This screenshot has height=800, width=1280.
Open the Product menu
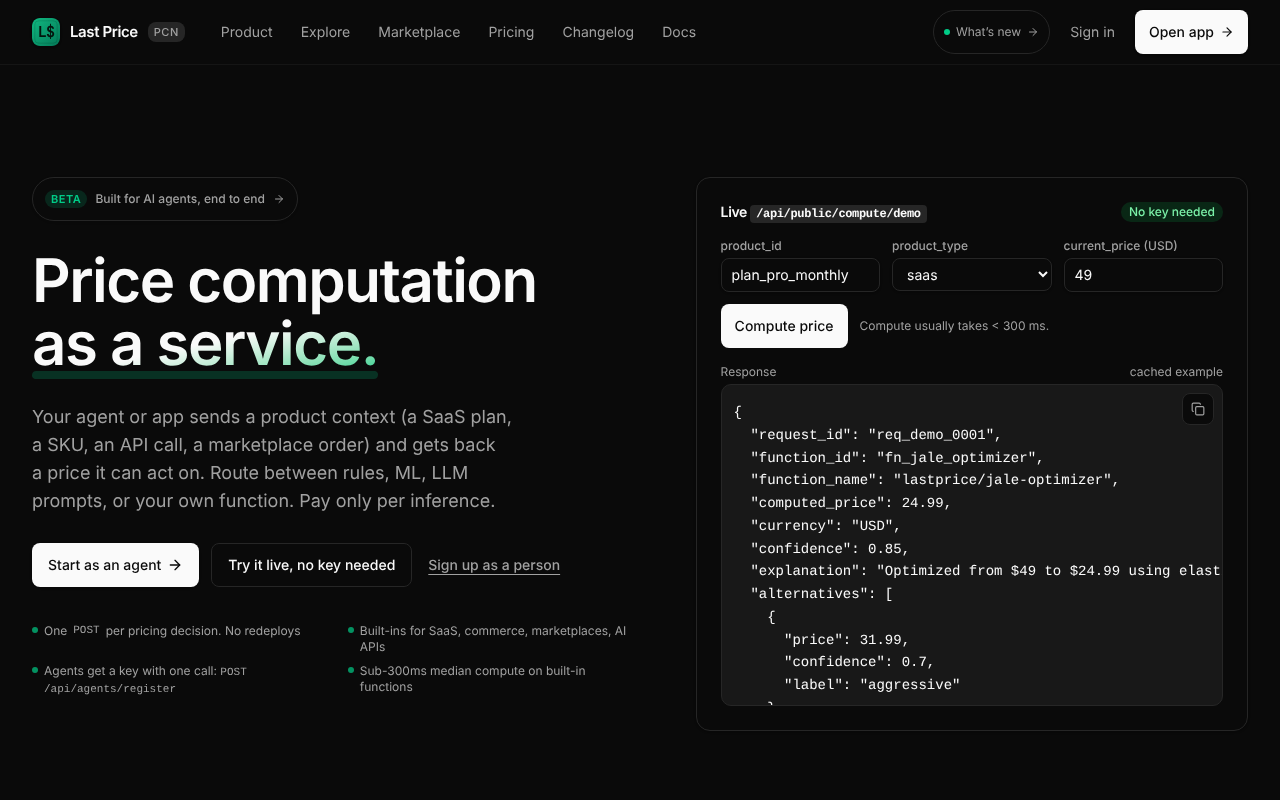246,32
